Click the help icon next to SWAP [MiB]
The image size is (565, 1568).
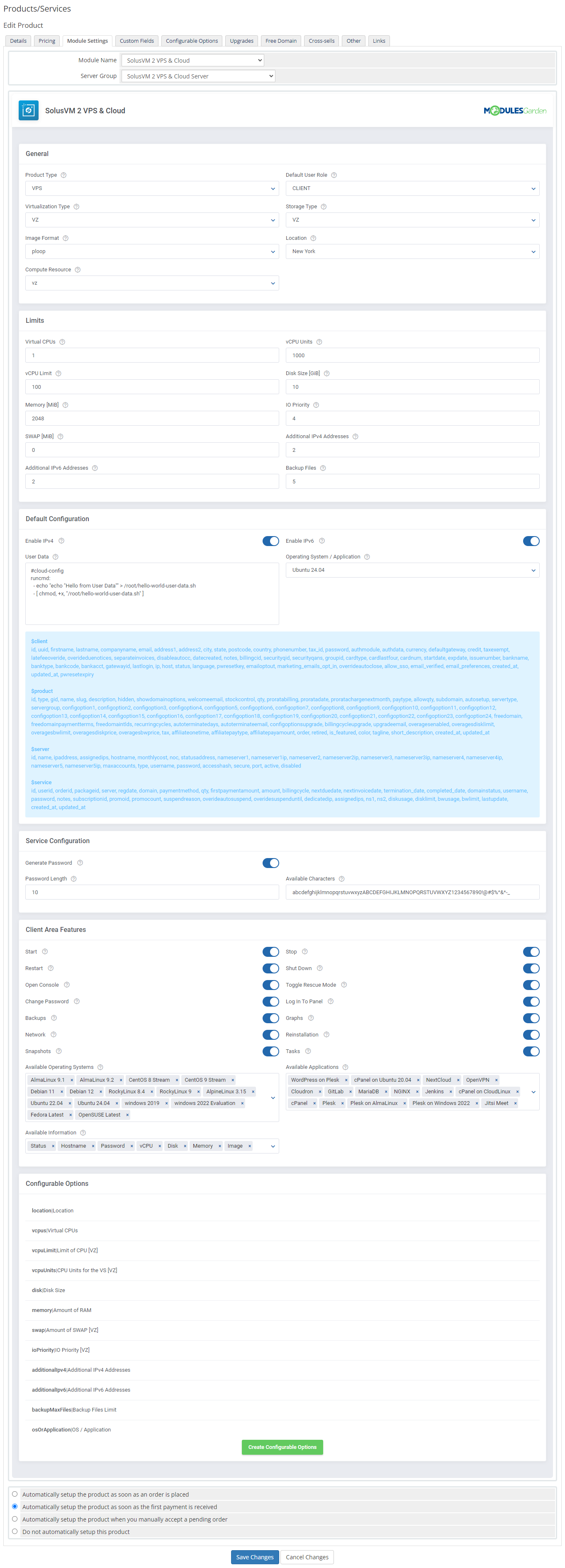pos(60,437)
